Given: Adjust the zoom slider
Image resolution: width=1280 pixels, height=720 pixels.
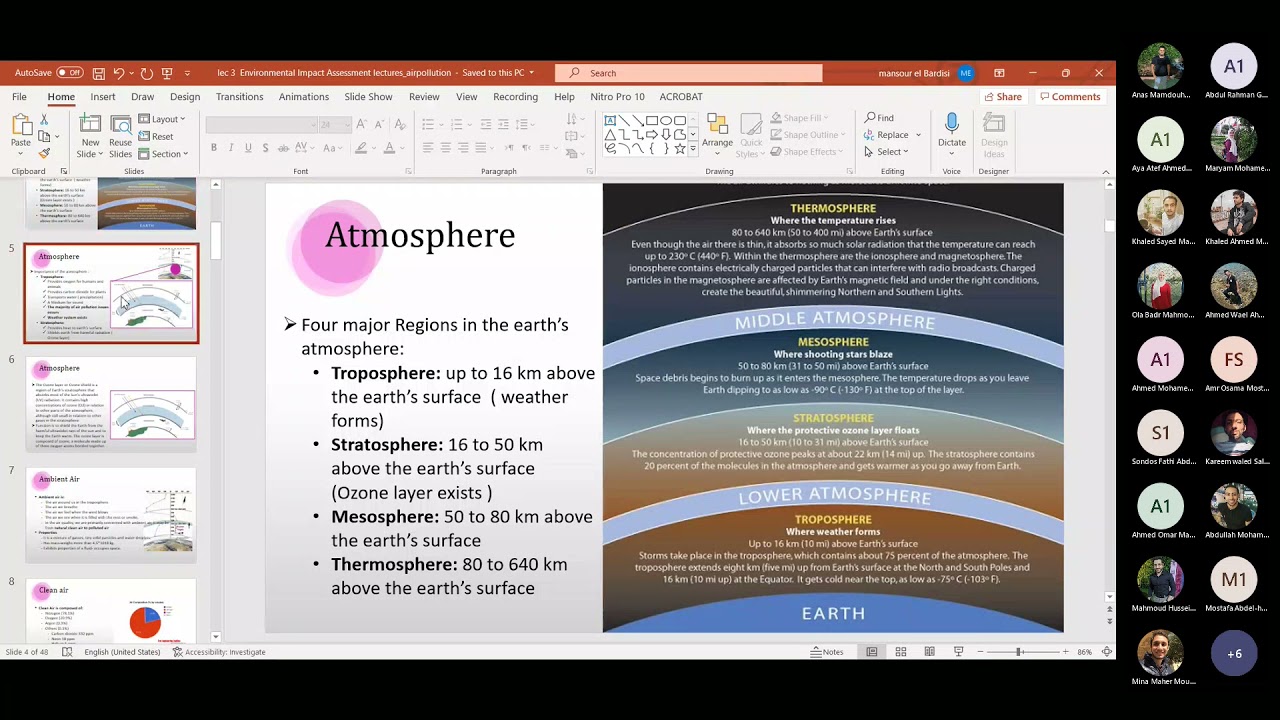Looking at the screenshot, I should [1019, 652].
